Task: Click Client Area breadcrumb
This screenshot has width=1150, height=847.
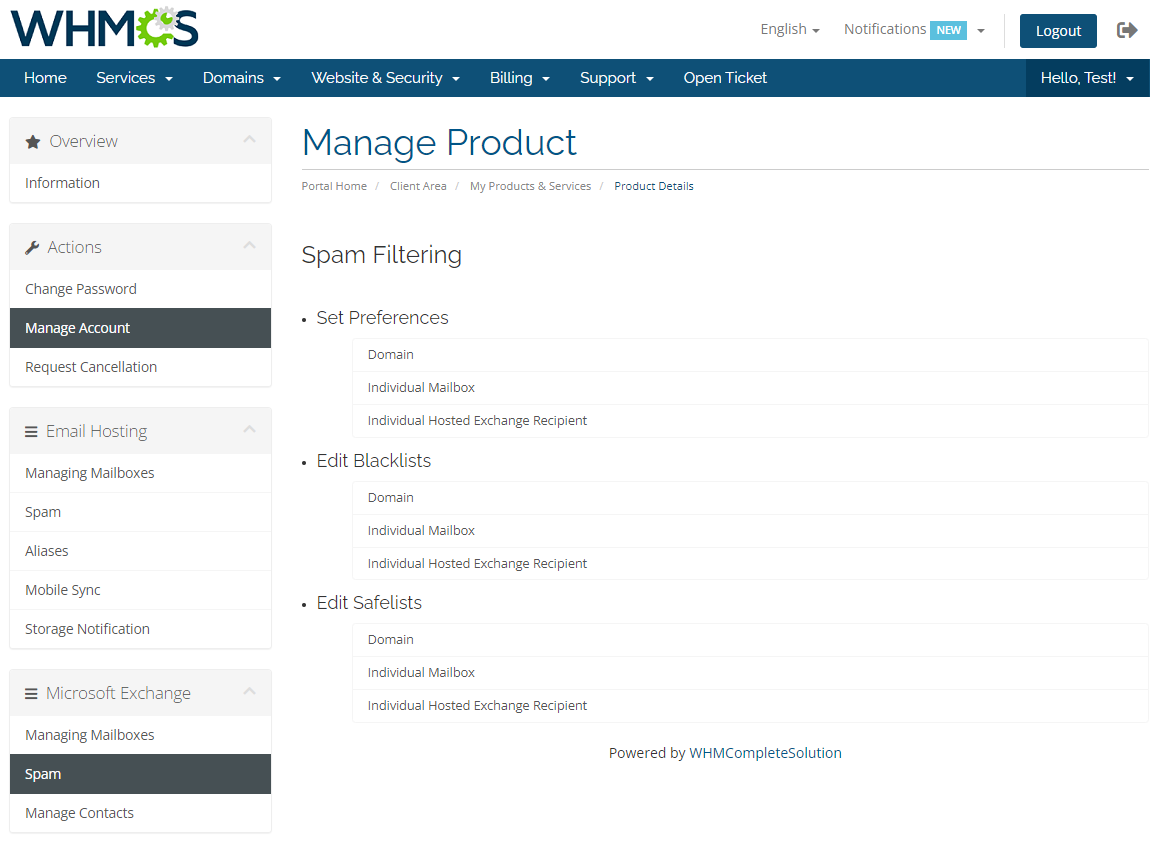Action: [x=418, y=186]
